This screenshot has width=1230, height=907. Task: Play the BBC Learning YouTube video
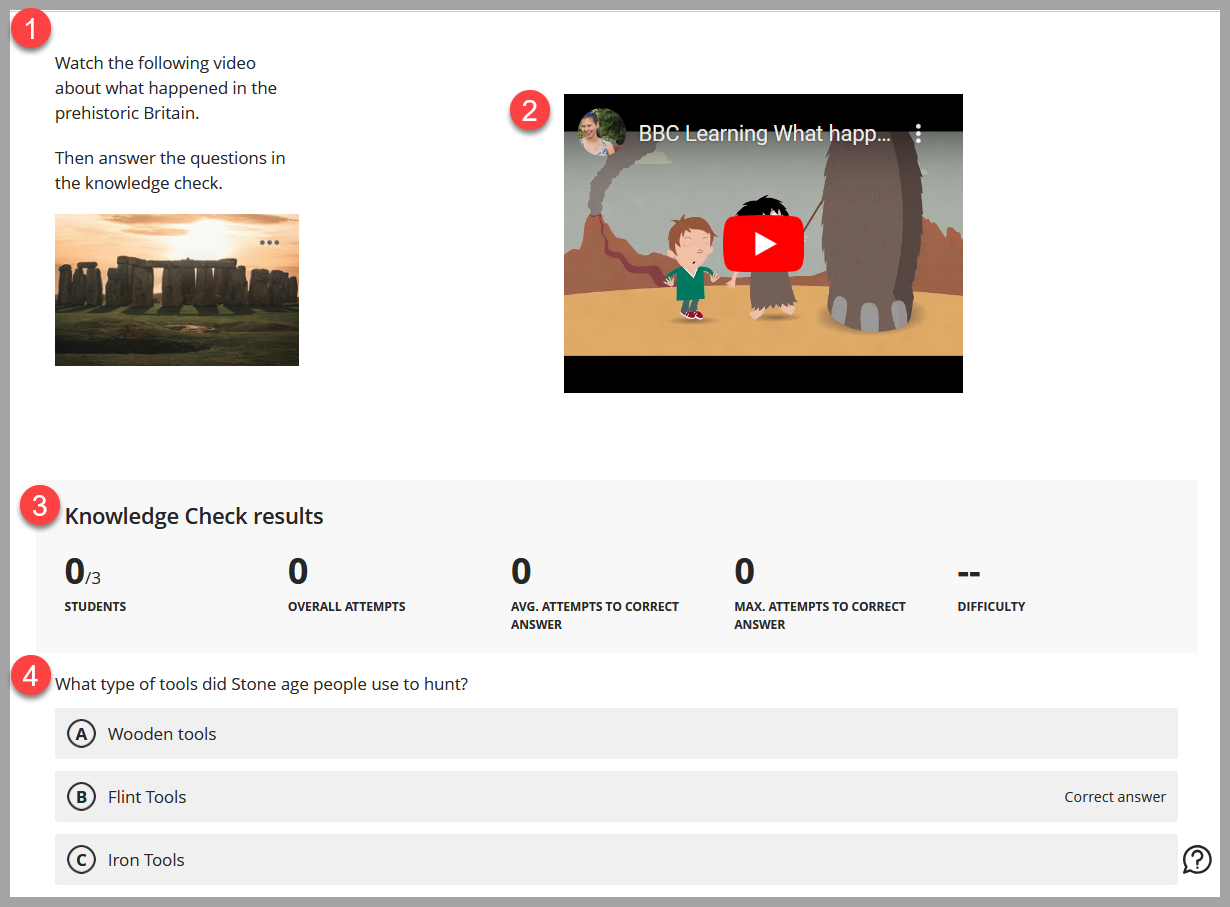tap(763, 243)
